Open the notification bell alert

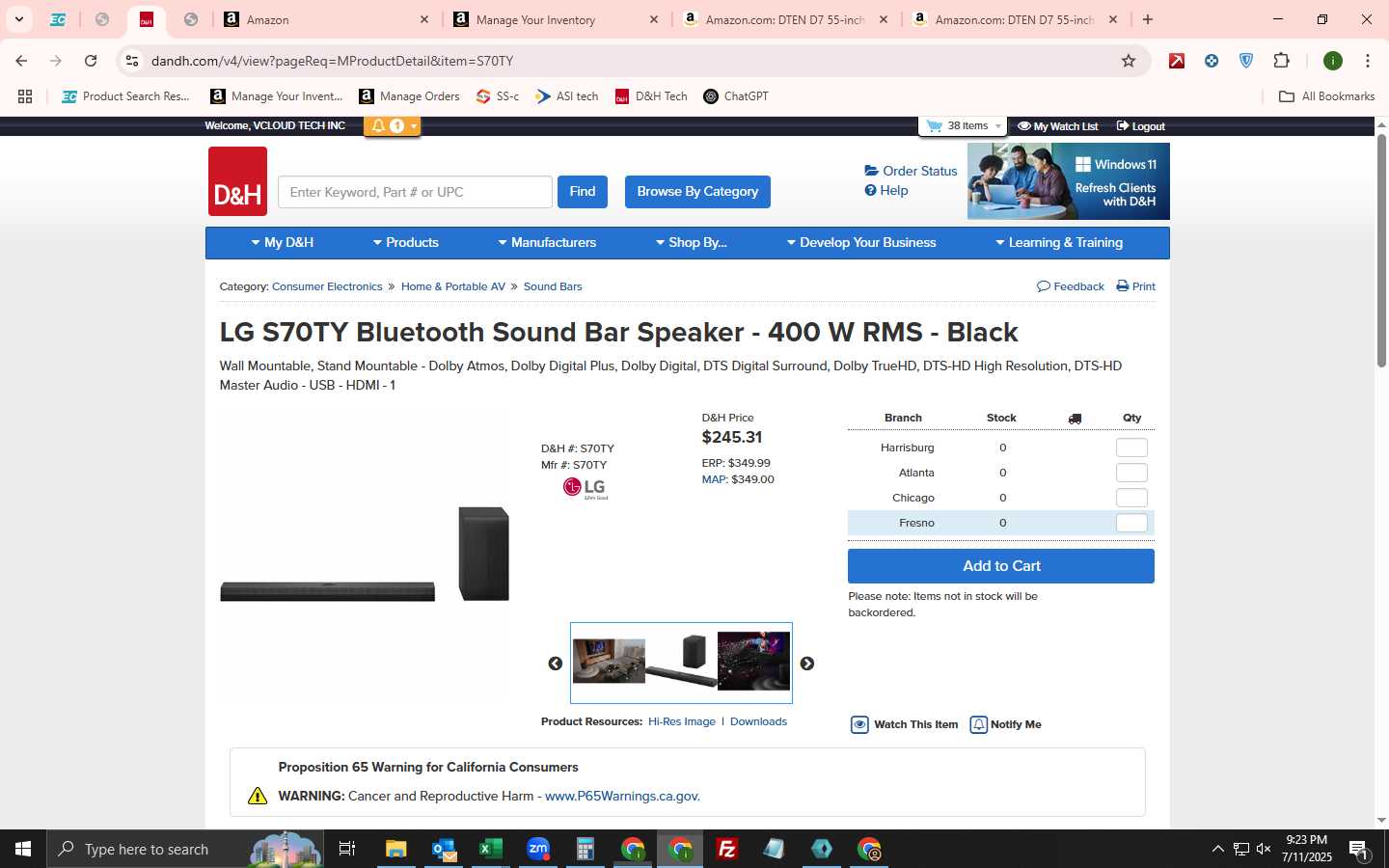(392, 126)
